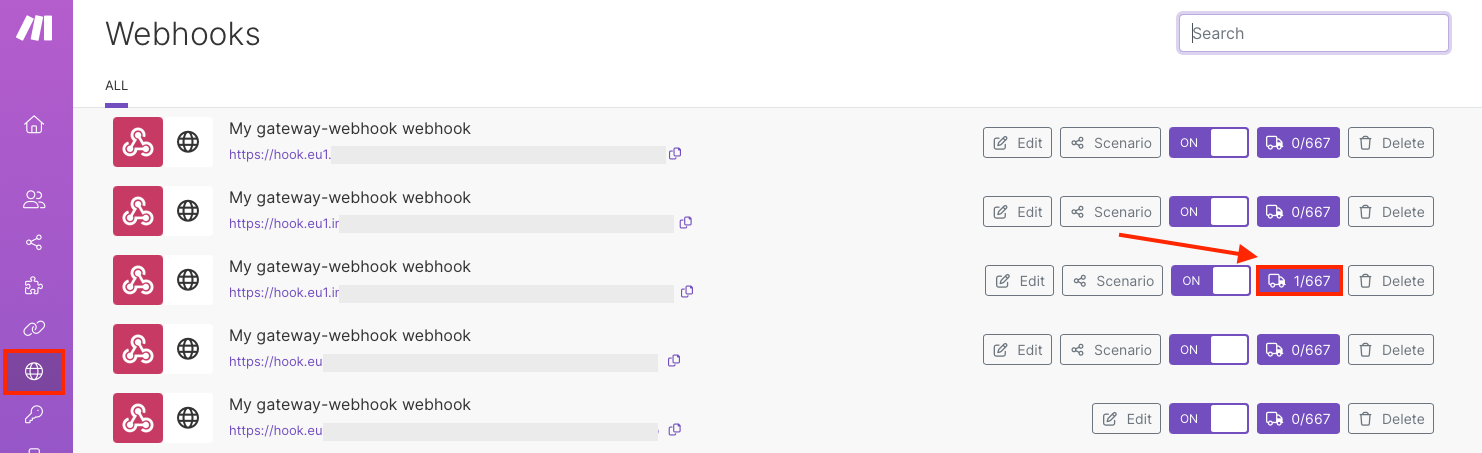Open Keys icon in sidebar
The height and width of the screenshot is (453, 1482).
(34, 414)
